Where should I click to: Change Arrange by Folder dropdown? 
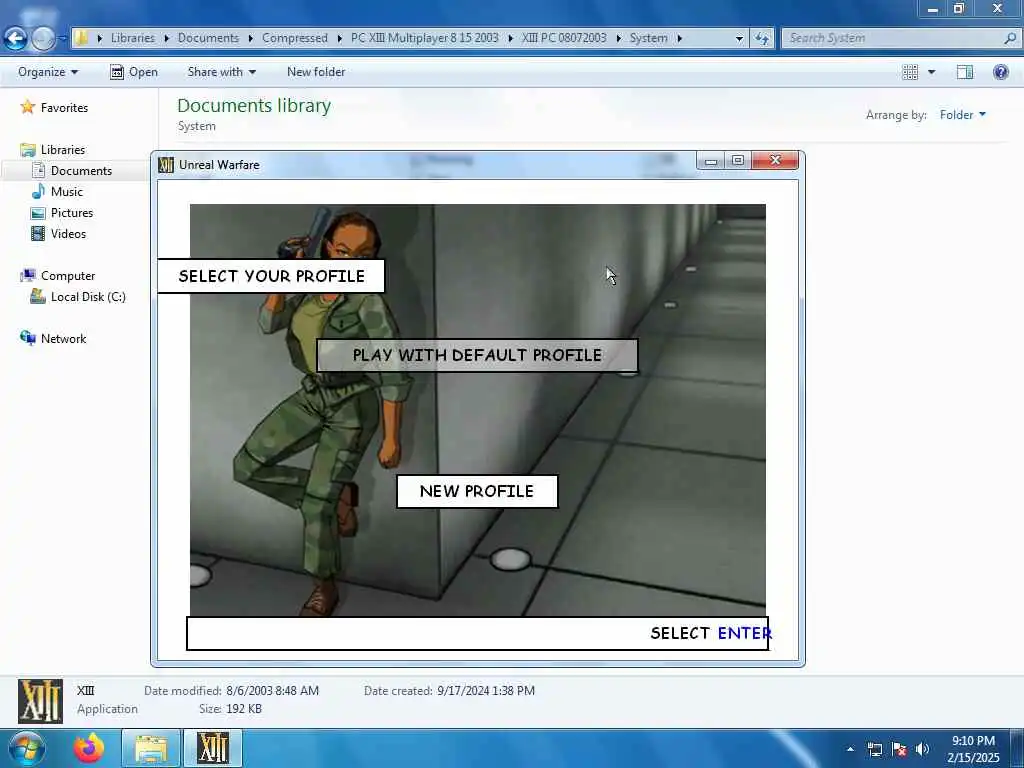(x=963, y=115)
